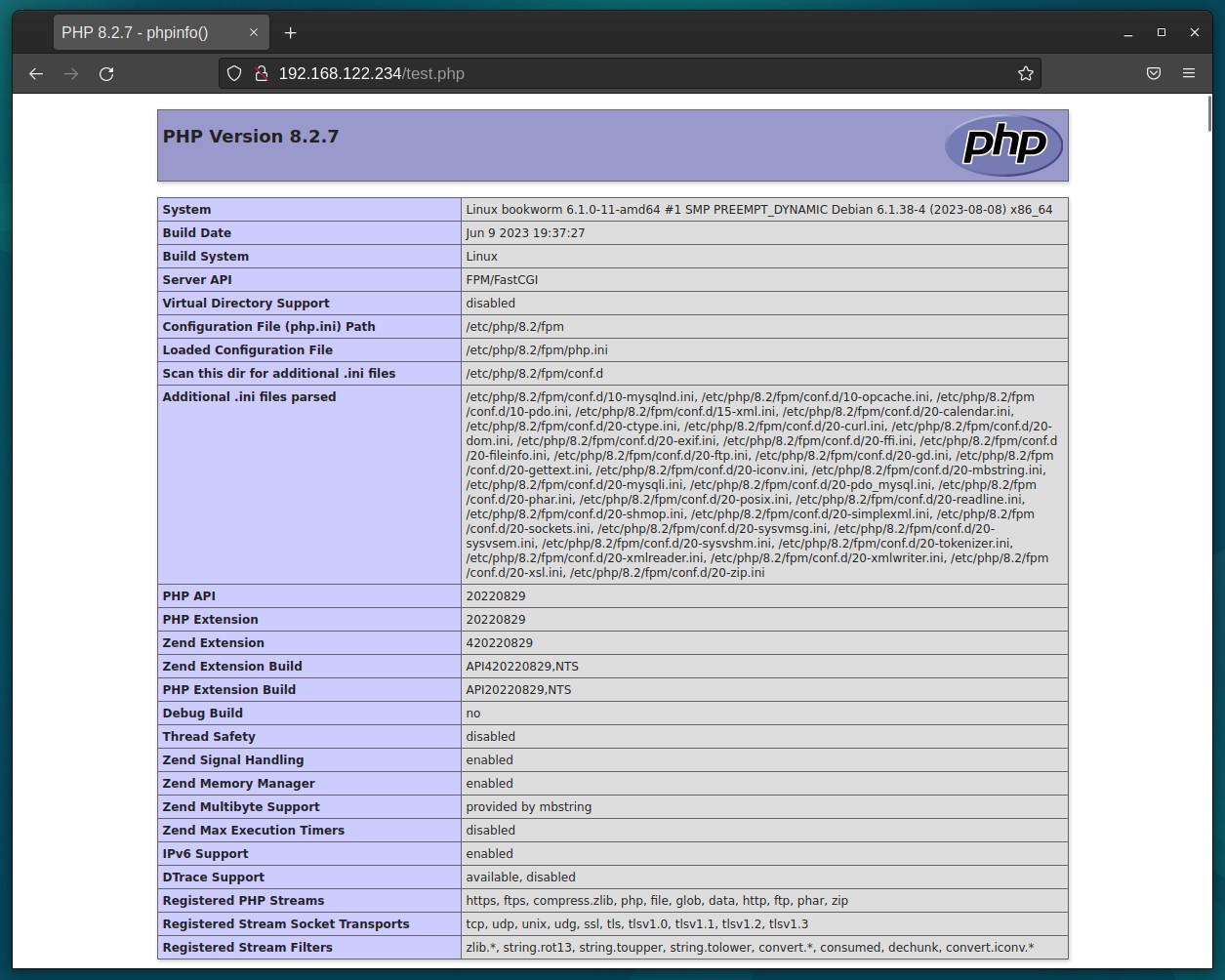Viewport: 1225px width, 980px height.
Task: Click the 'Linux bookworm 6.1.0-11-amd64' system value
Action: click(758, 210)
